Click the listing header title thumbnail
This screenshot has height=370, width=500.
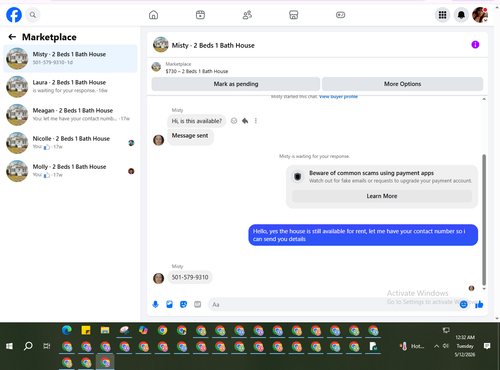click(x=161, y=45)
